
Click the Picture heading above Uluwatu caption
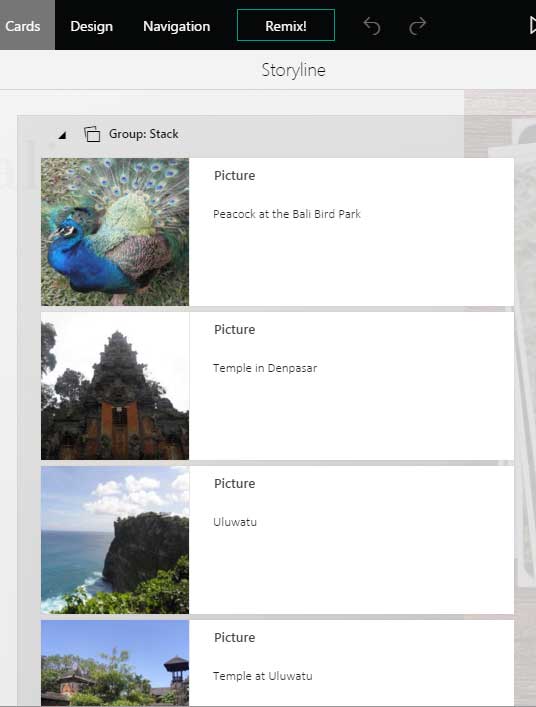coord(234,483)
